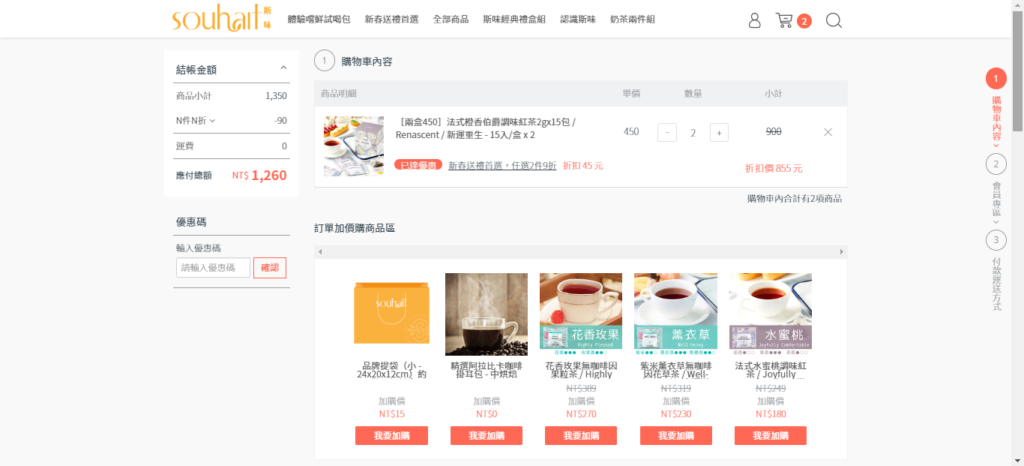Open 斯味經典禮盒組 menu
The image size is (1024, 466).
[515, 20]
